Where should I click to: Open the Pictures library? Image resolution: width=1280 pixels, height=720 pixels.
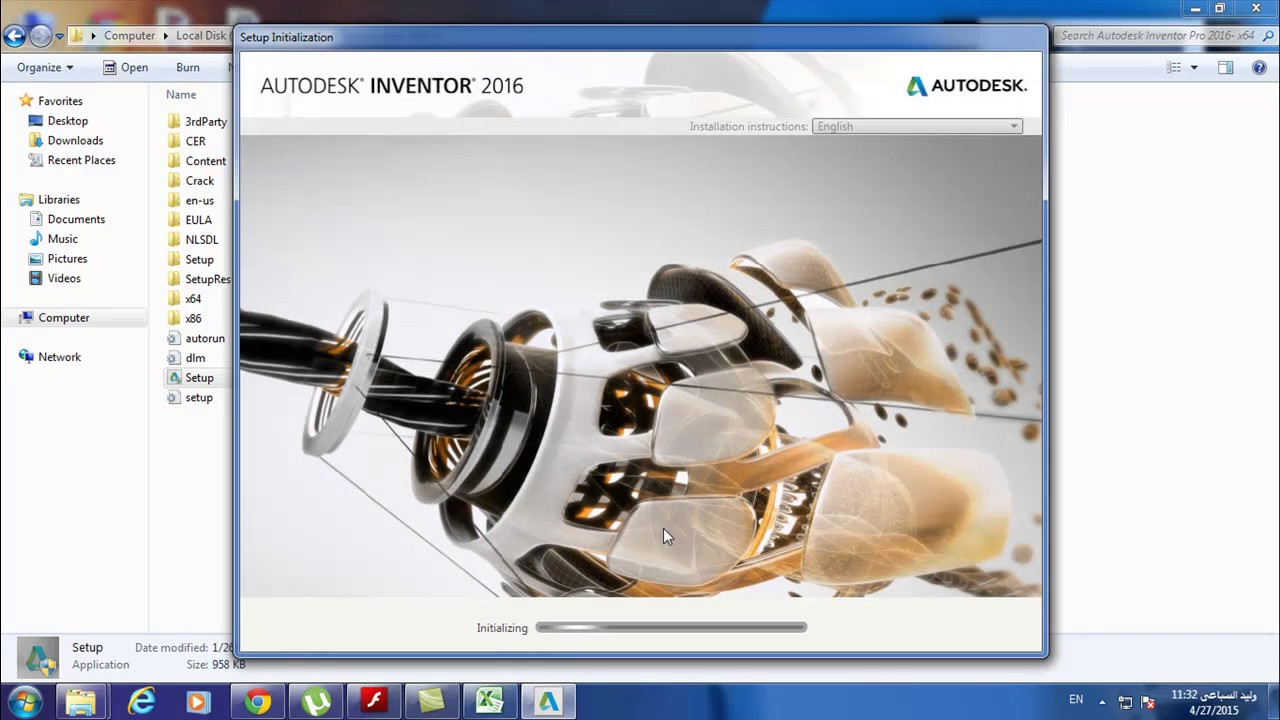67,259
